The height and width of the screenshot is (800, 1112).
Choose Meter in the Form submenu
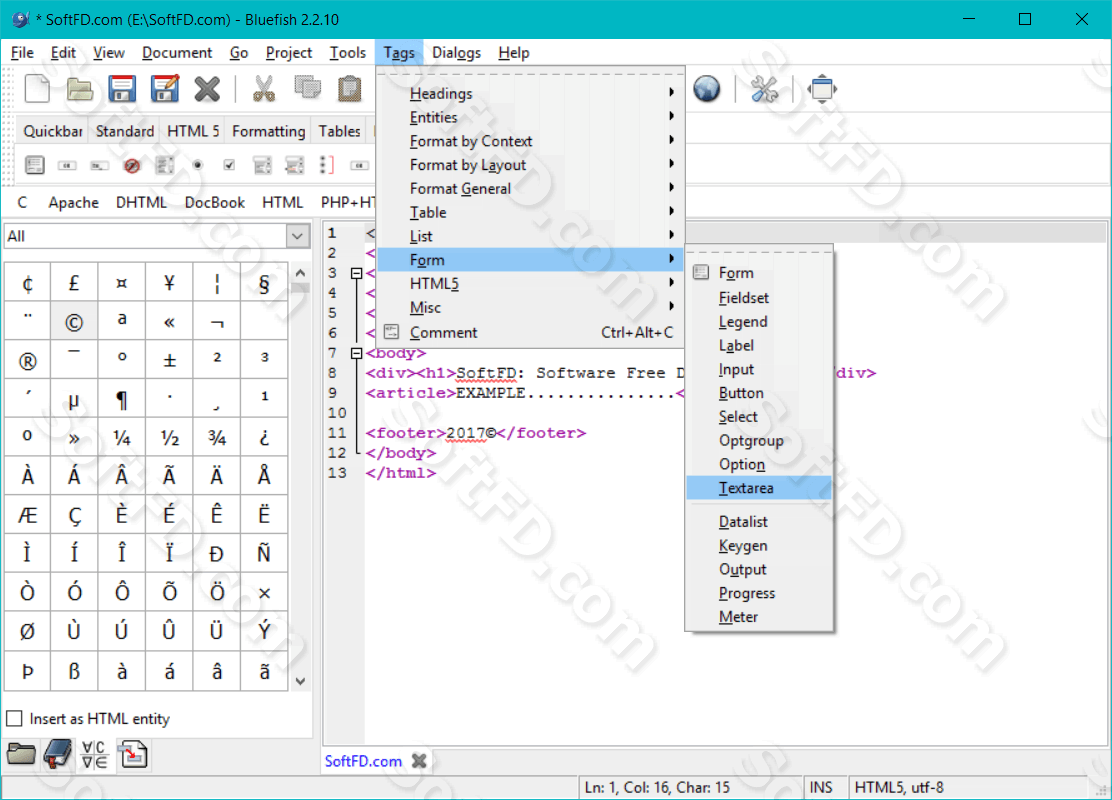[759, 616]
